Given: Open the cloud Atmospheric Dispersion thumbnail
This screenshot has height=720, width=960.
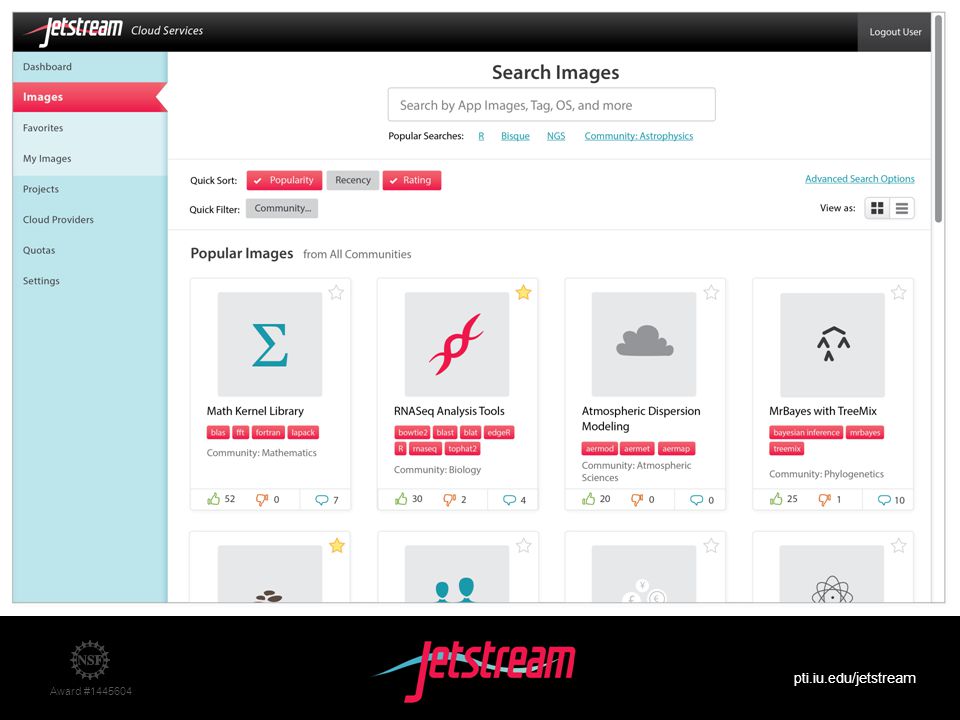Looking at the screenshot, I should tap(644, 344).
